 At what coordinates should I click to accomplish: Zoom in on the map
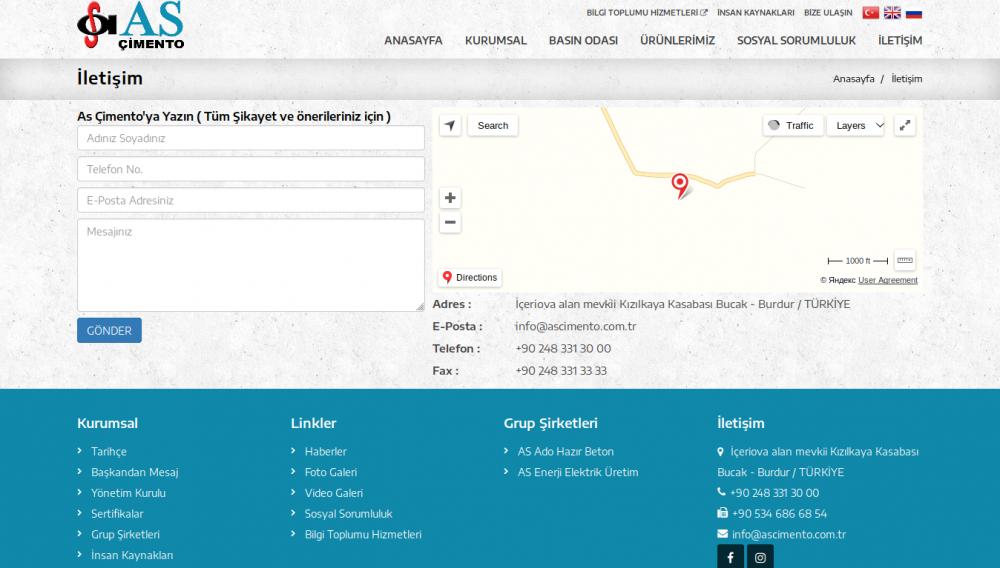coord(450,198)
